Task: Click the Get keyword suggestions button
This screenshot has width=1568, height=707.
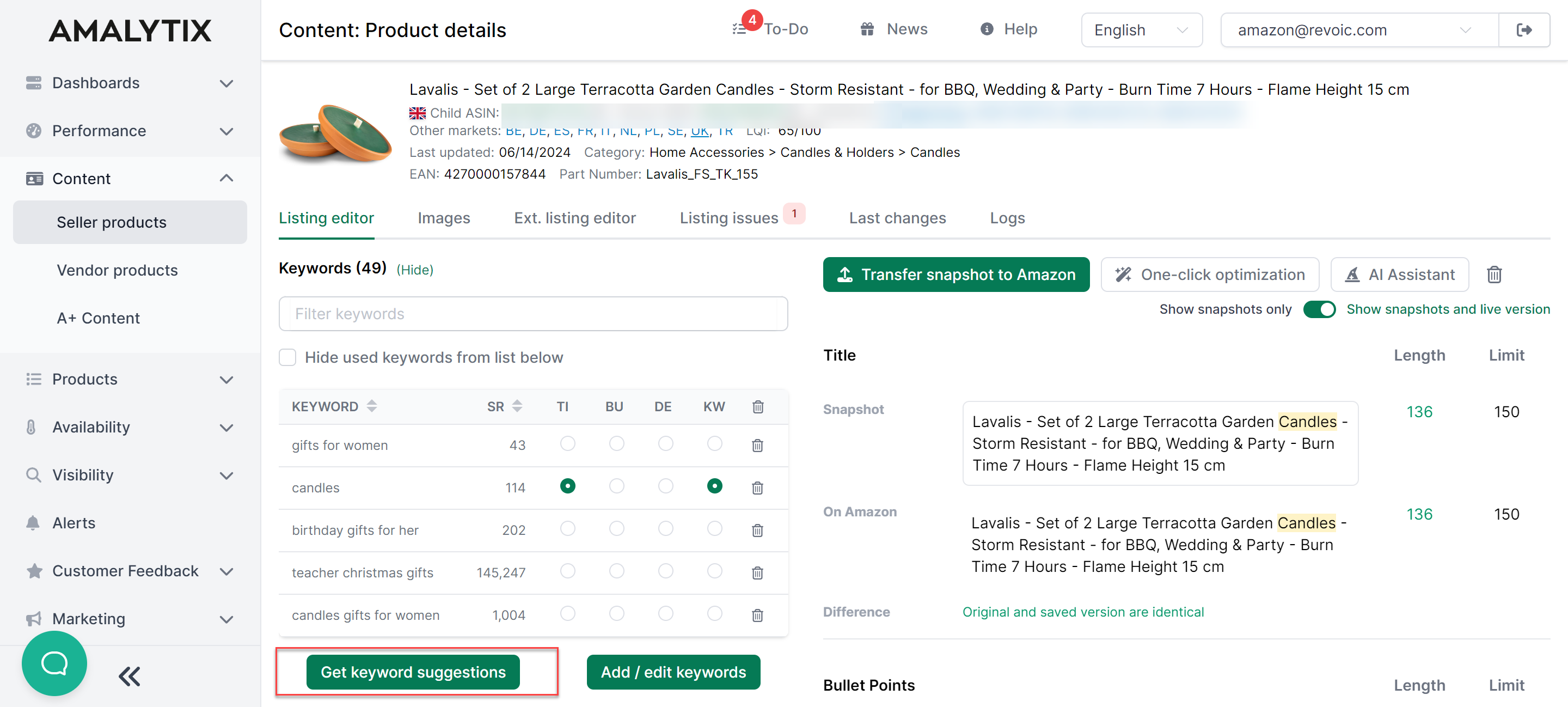Action: tap(413, 672)
